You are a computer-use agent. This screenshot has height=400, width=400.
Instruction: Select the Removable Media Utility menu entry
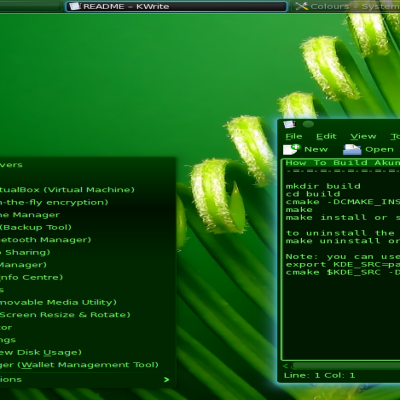click(87, 302)
